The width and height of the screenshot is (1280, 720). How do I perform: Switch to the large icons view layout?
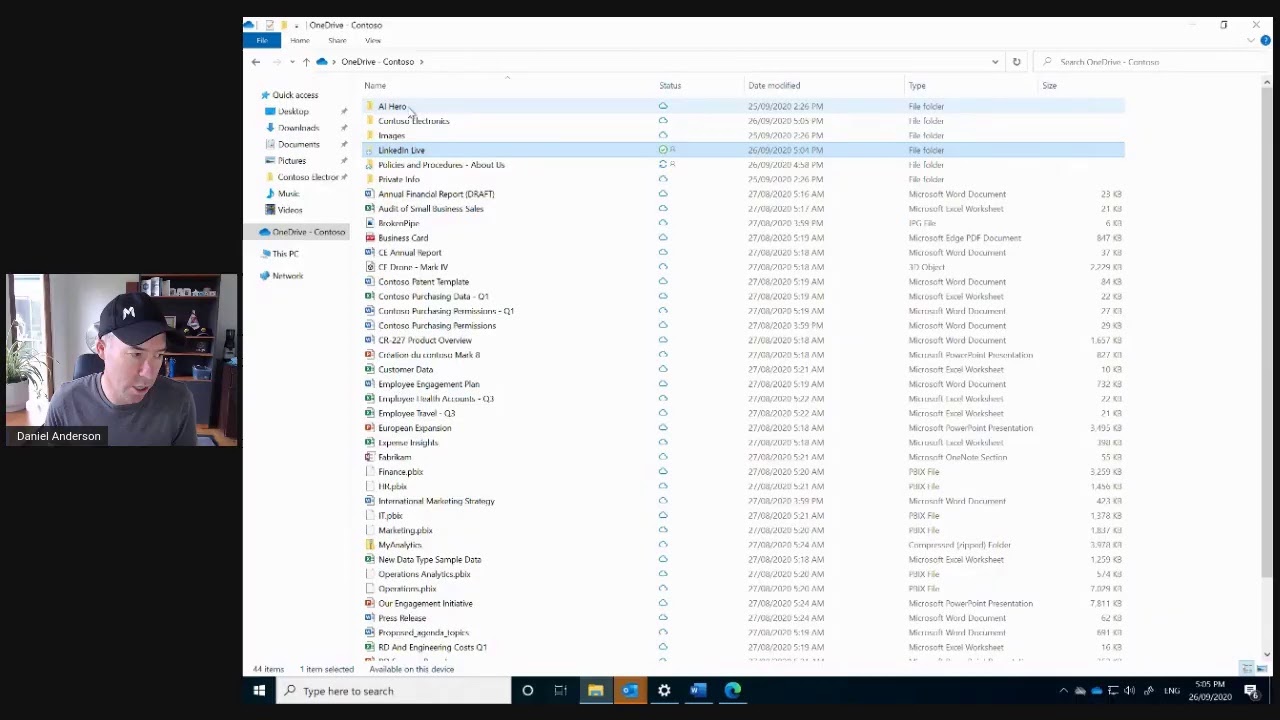pyautogui.click(x=1261, y=669)
